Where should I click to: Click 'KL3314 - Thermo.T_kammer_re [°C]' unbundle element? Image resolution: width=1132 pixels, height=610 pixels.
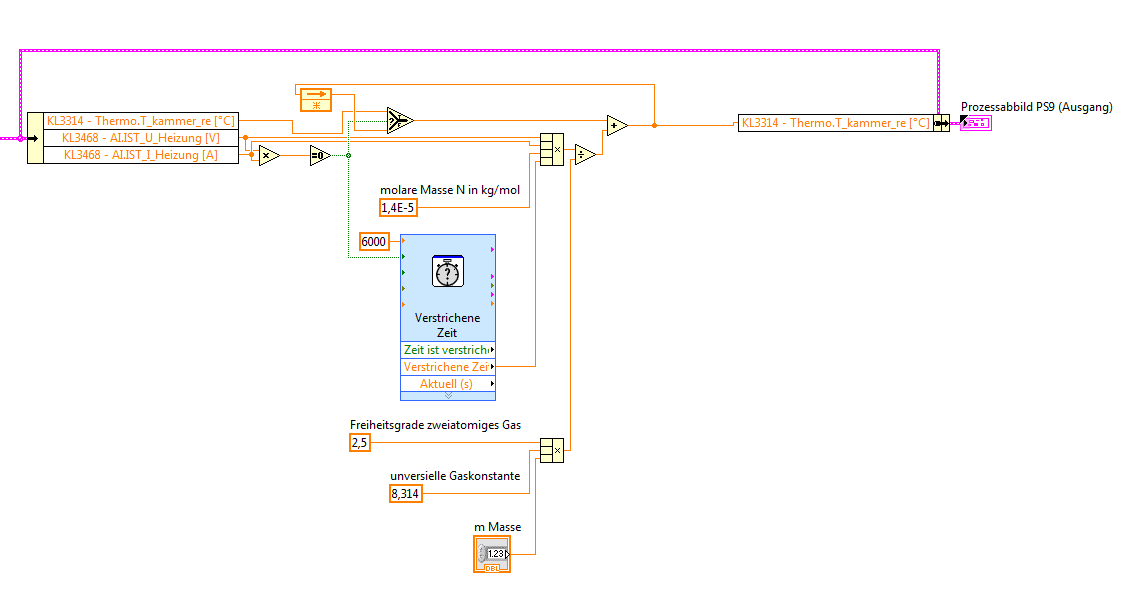(141, 121)
